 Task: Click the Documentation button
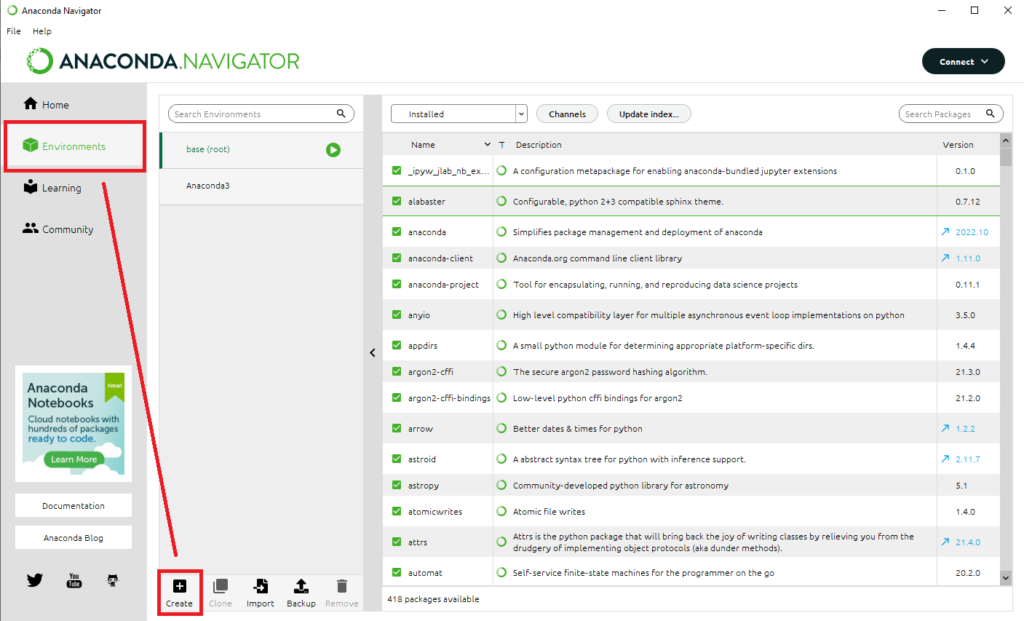tap(73, 505)
